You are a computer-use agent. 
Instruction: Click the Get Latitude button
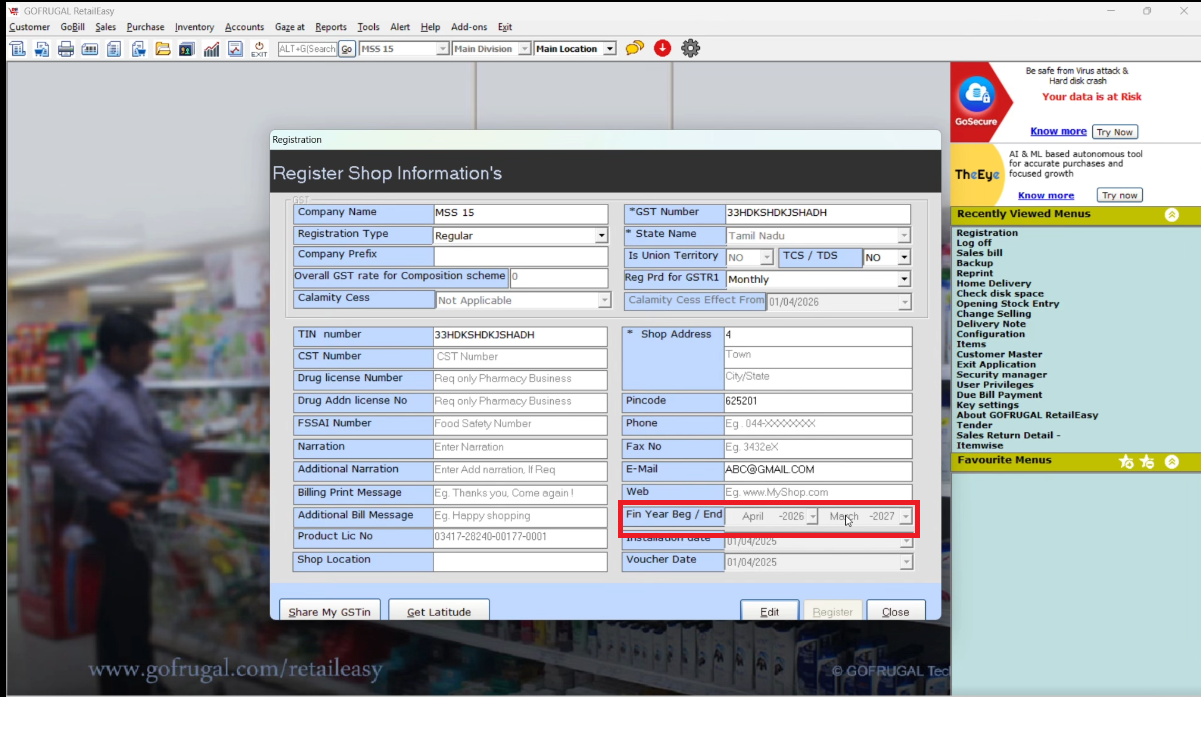pos(438,611)
